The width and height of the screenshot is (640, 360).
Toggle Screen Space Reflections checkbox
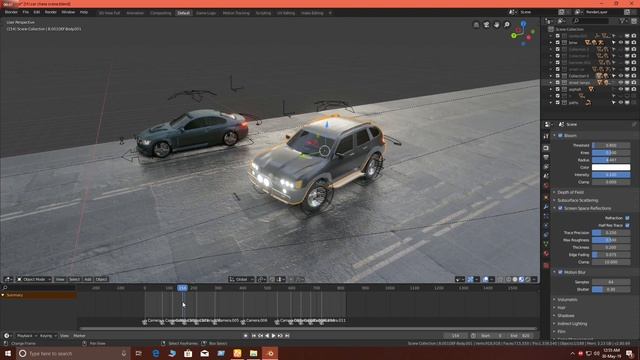click(x=560, y=208)
